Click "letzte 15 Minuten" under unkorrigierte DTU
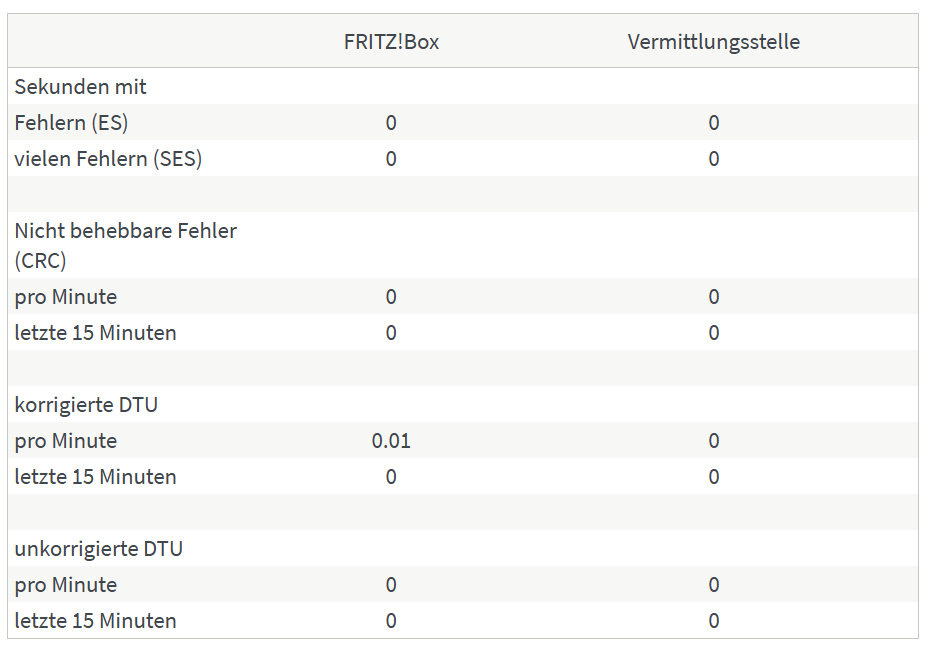This screenshot has height=652, width=930. click(95, 621)
